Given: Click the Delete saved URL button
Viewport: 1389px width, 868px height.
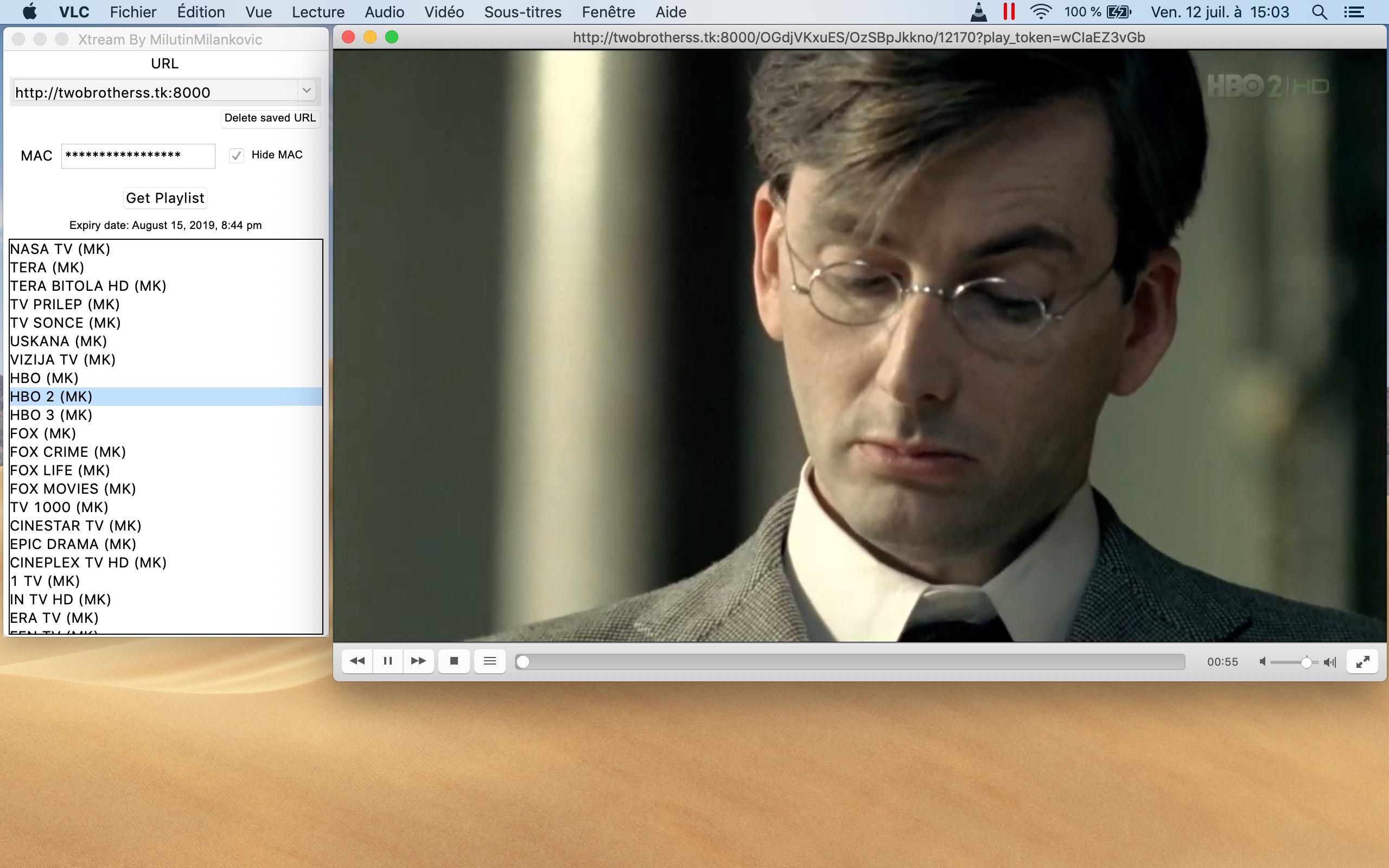Looking at the screenshot, I should (x=270, y=118).
